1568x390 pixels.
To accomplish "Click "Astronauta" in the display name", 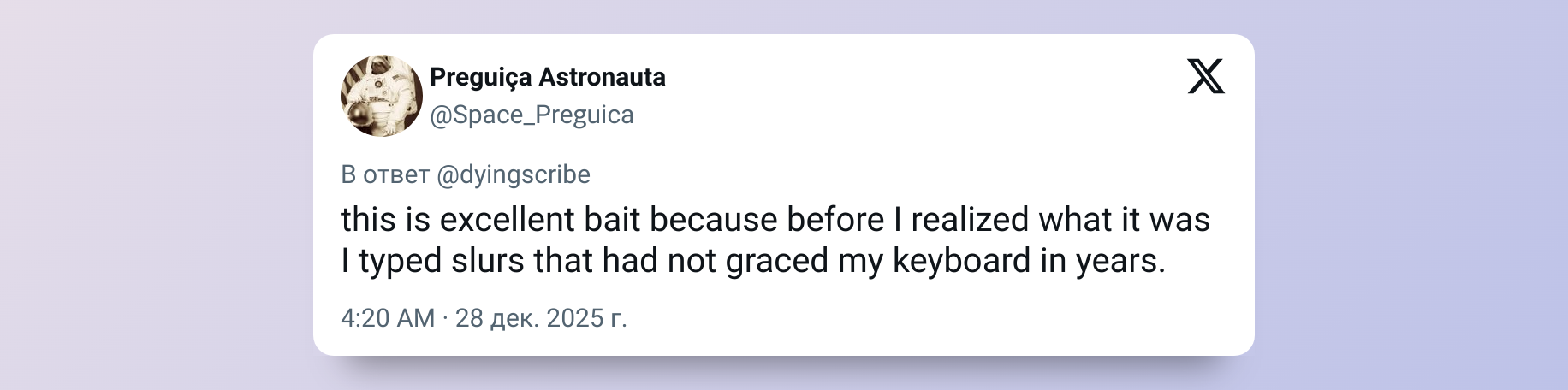I will pos(602,78).
